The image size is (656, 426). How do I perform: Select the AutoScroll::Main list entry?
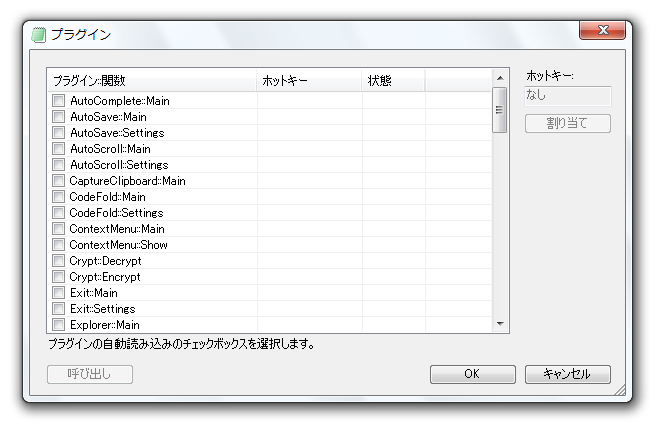[x=110, y=149]
